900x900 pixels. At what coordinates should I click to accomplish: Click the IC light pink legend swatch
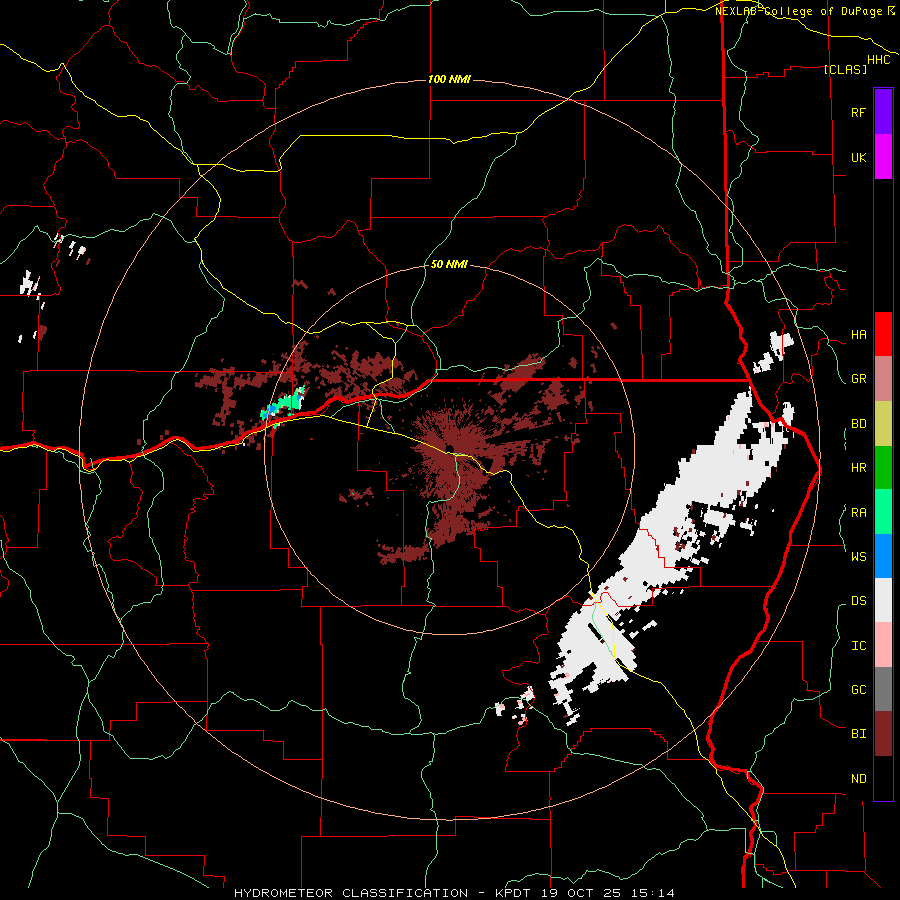coord(883,645)
